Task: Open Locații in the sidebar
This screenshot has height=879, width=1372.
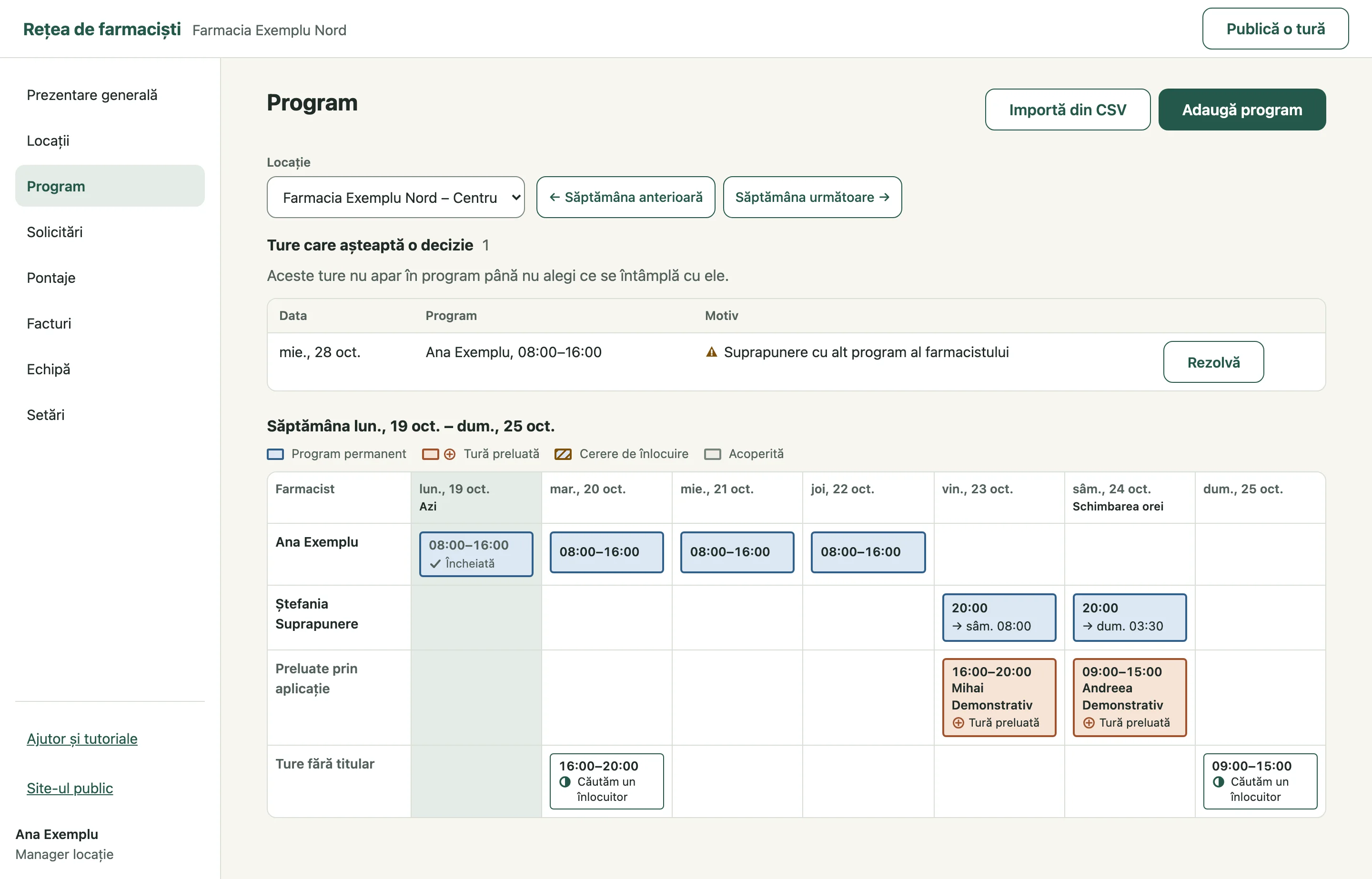Action: [x=110, y=140]
